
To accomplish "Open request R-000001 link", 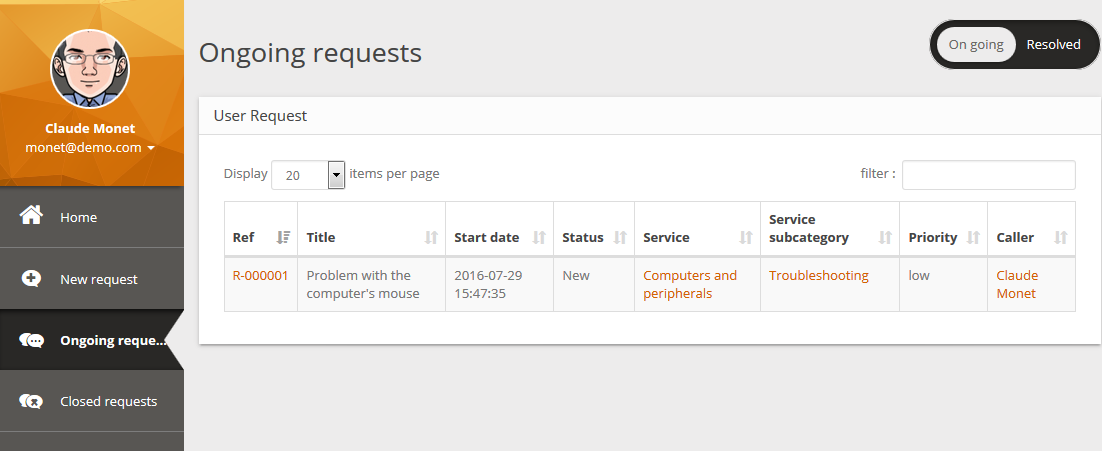I will pyautogui.click(x=260, y=275).
